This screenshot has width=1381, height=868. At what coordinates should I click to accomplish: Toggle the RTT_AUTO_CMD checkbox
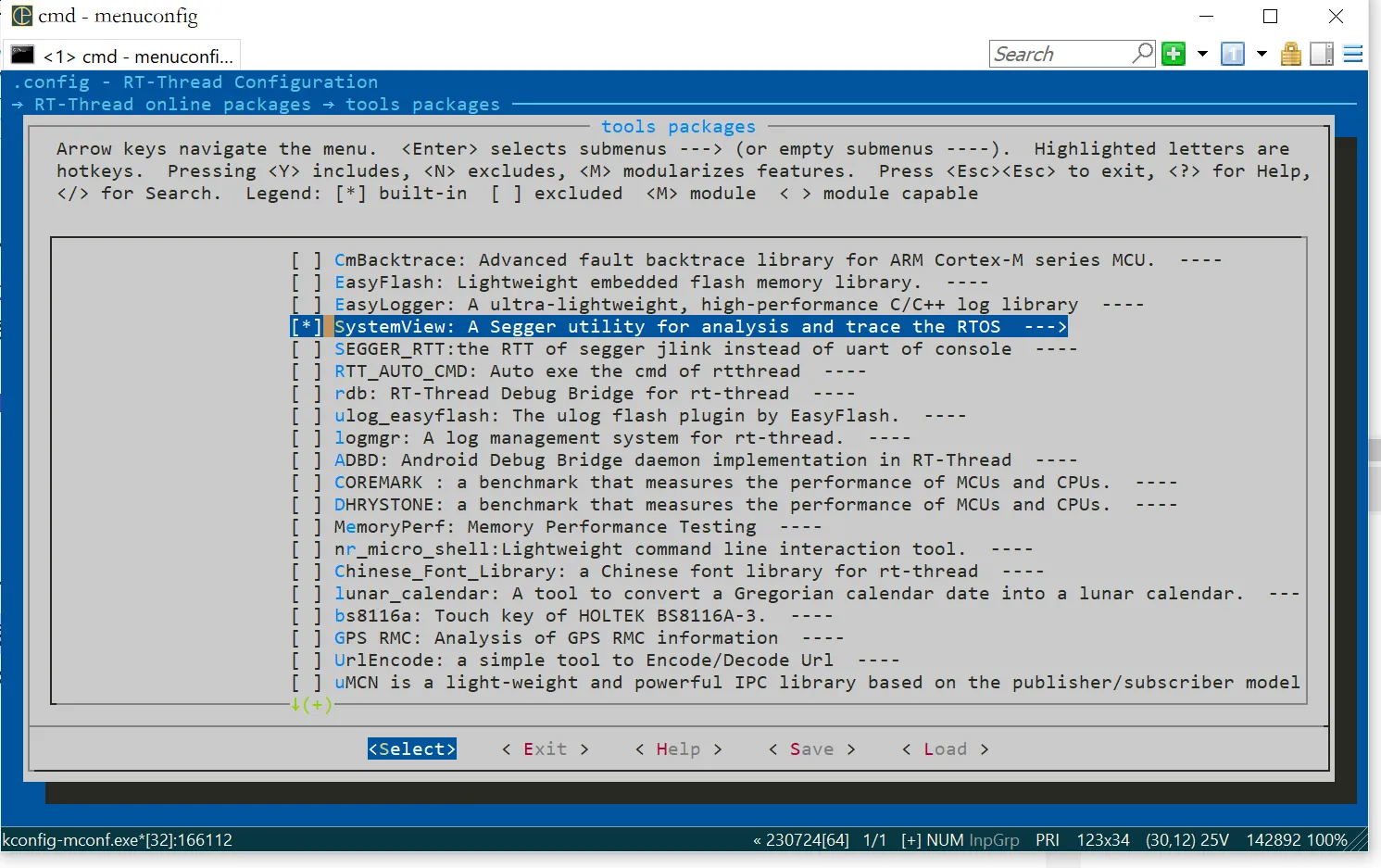(307, 371)
